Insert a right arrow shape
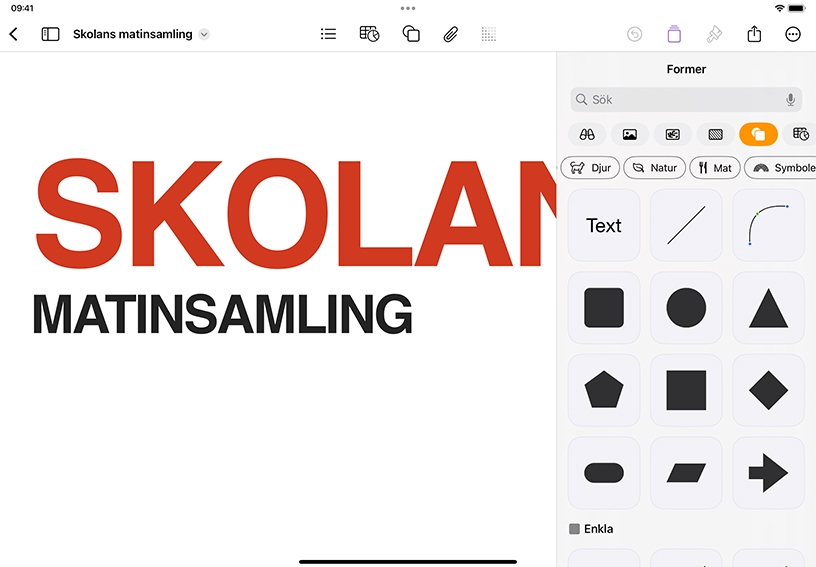Viewport: 816px width, 567px height. coord(768,473)
